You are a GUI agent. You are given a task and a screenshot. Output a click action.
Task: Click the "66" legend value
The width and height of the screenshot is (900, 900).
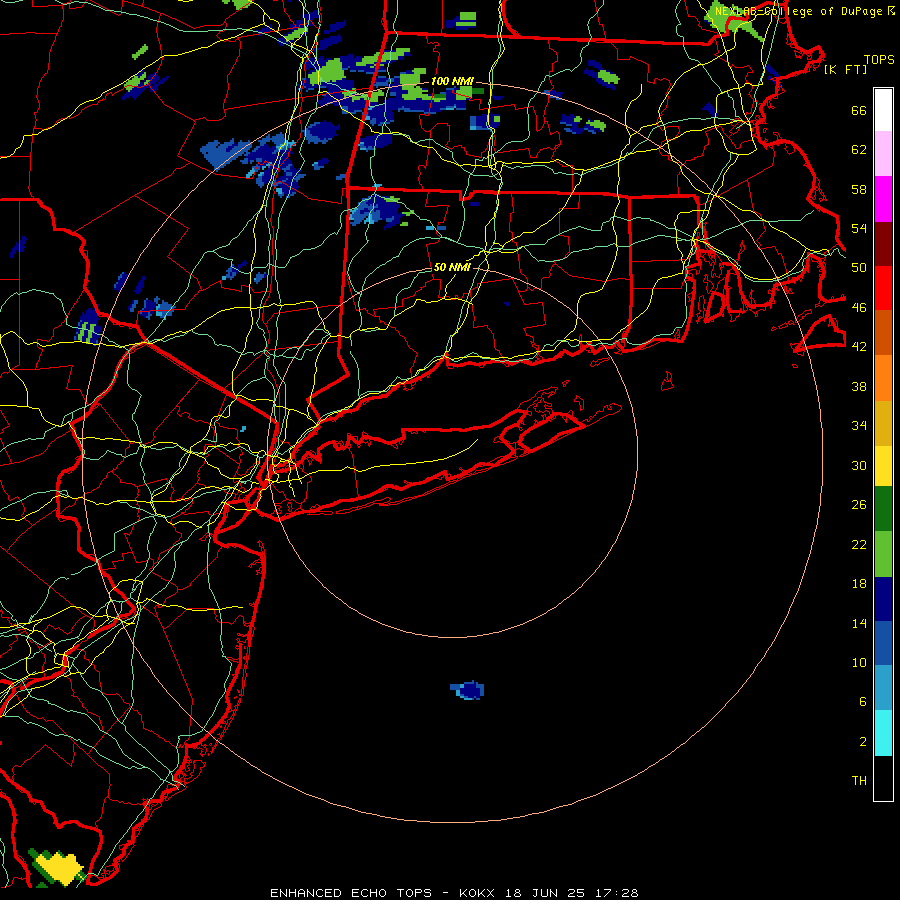pyautogui.click(x=859, y=111)
